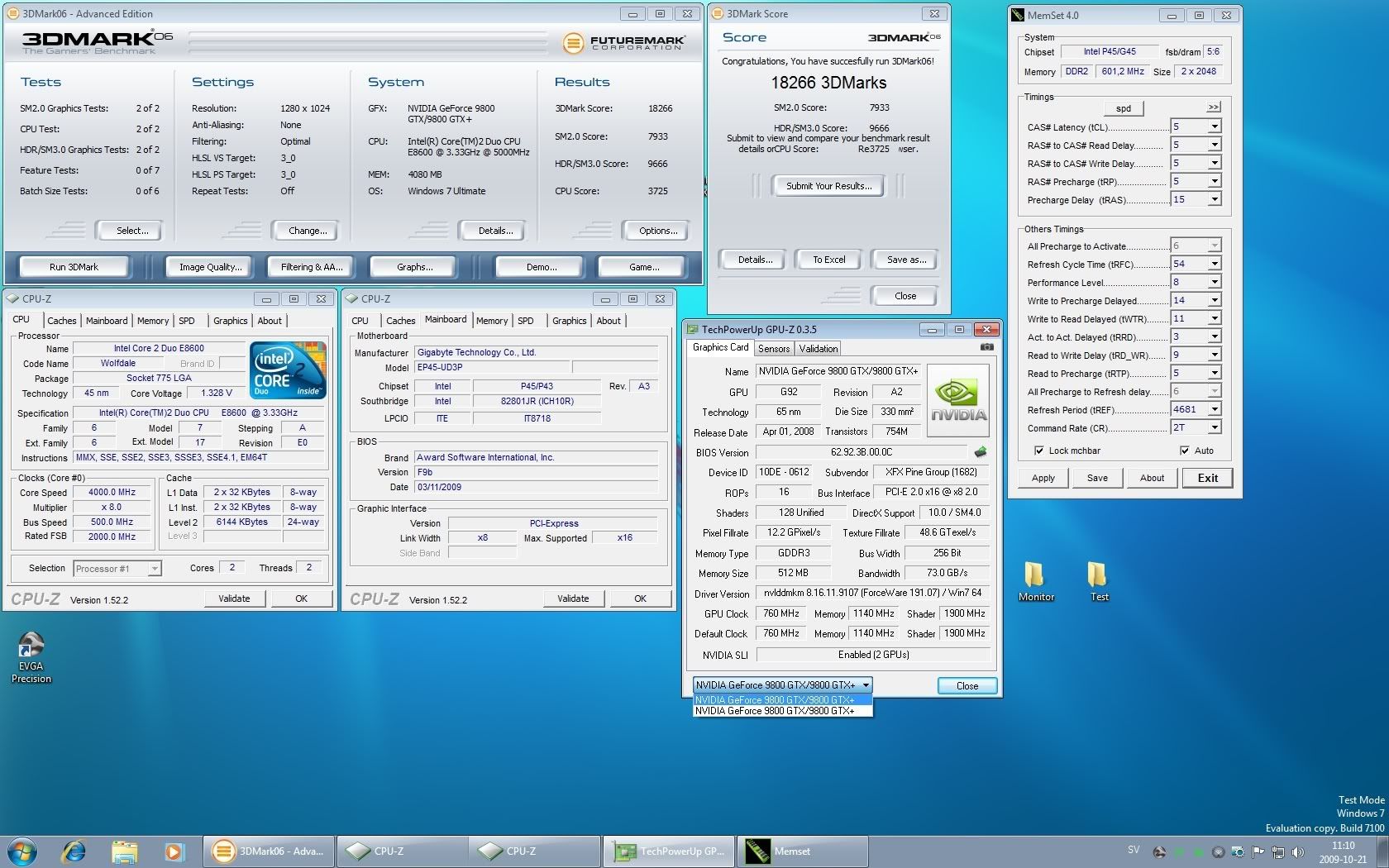This screenshot has width=1389, height=868.
Task: Click the GPU-Z title bar icon
Action: click(x=692, y=329)
